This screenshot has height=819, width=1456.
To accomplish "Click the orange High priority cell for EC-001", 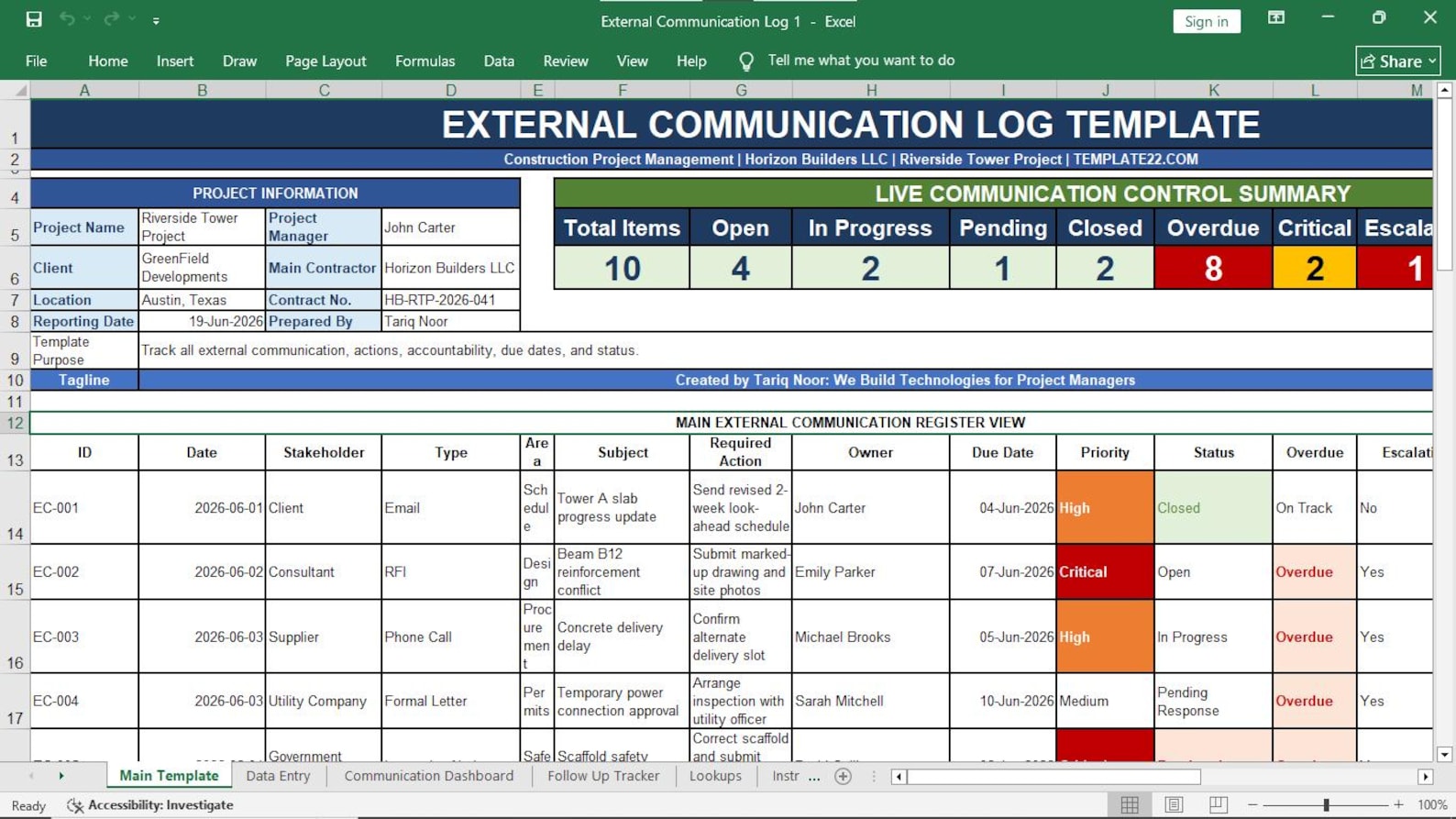I will [x=1105, y=507].
